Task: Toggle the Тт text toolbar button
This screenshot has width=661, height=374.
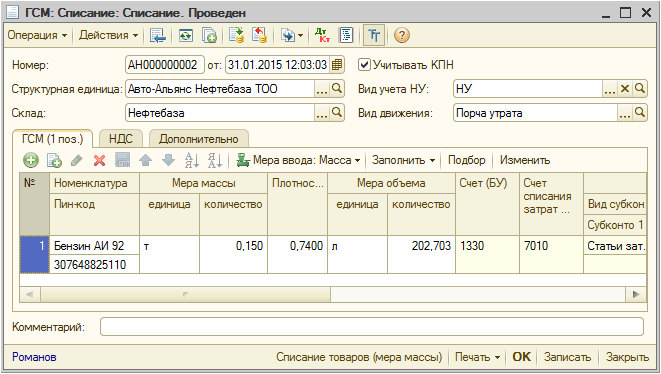Action: pos(374,35)
